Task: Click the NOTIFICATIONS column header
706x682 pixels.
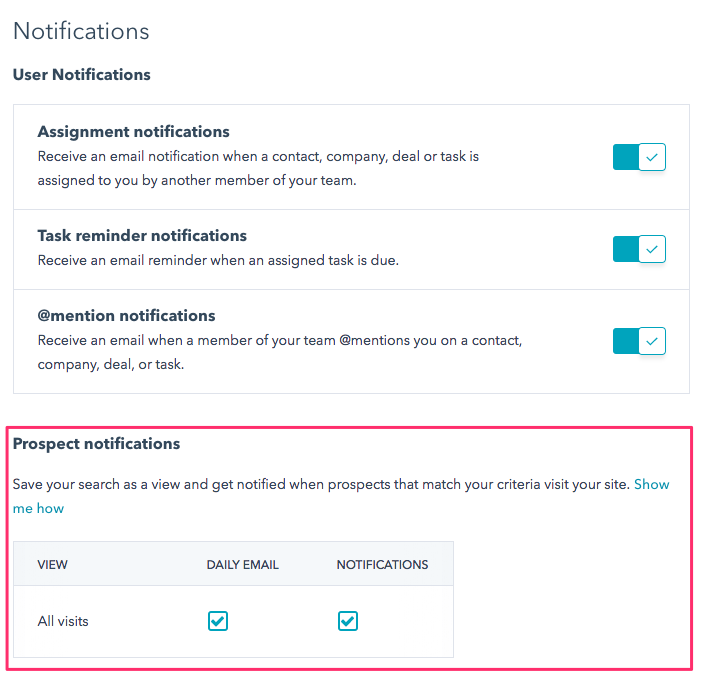Action: tap(382, 564)
